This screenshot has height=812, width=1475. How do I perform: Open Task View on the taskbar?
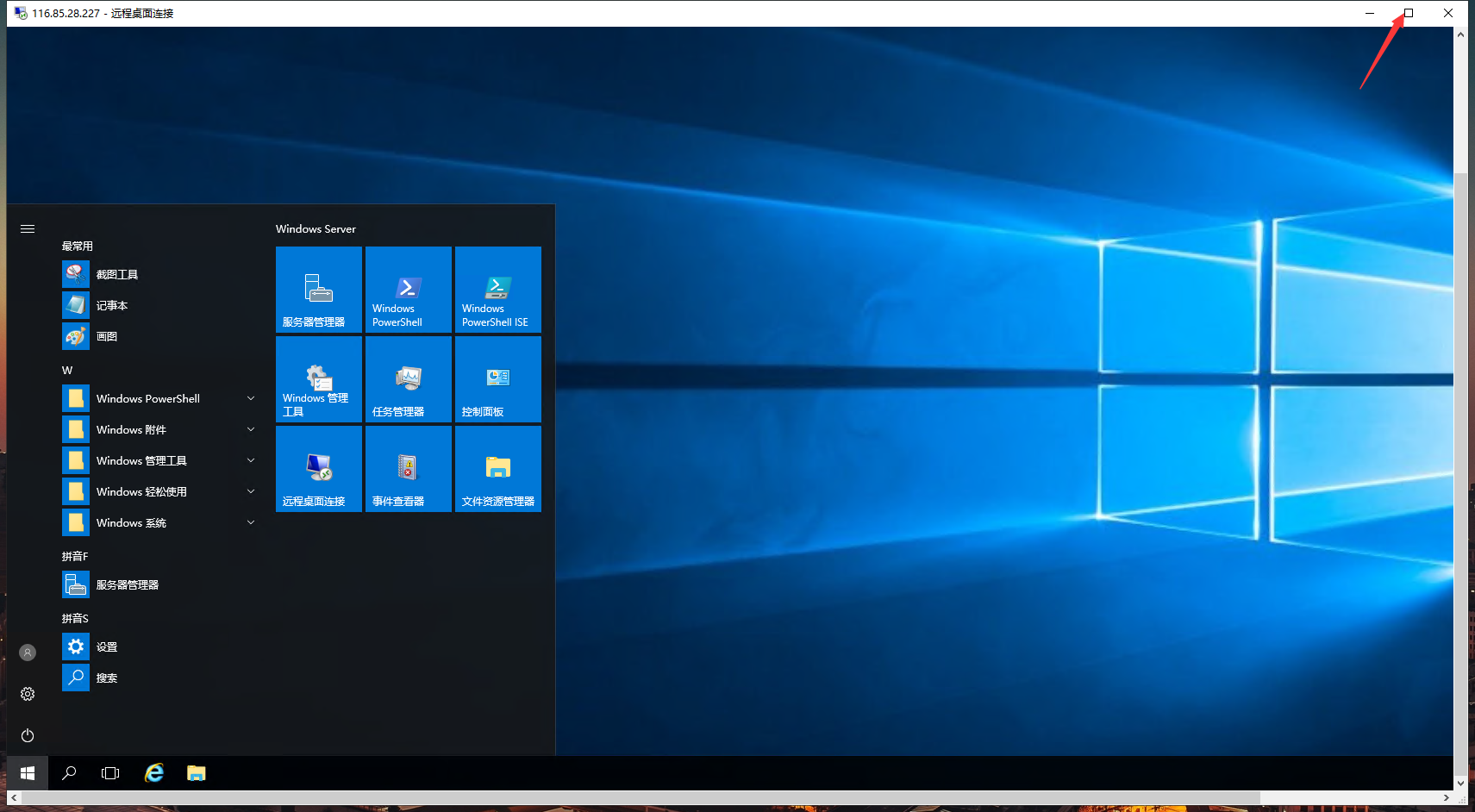(x=110, y=773)
